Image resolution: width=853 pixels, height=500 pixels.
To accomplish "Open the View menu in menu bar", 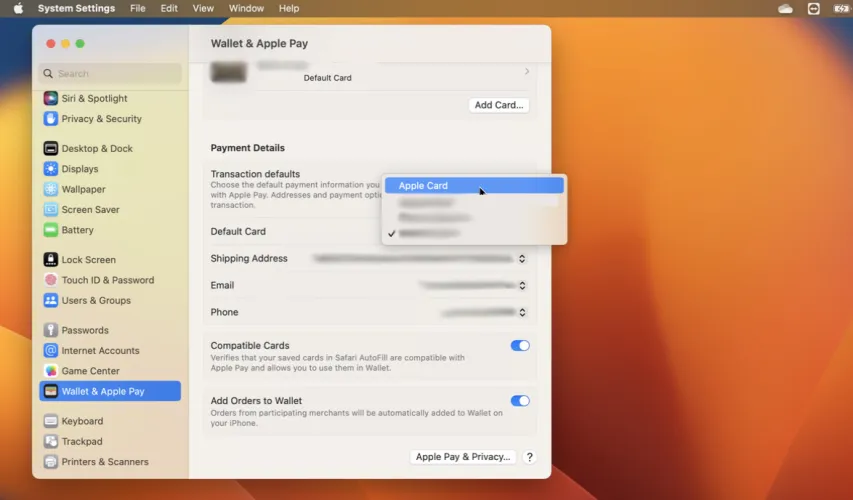I will [x=203, y=9].
